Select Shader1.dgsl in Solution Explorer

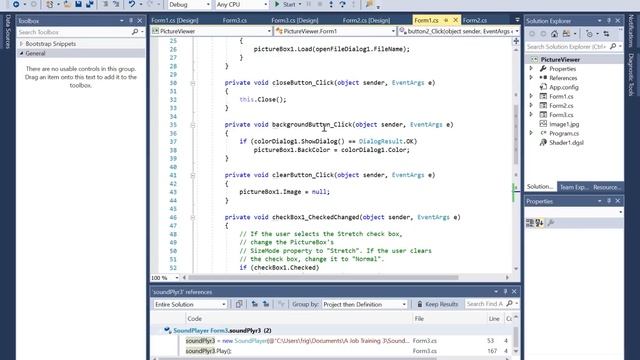[x=566, y=142]
